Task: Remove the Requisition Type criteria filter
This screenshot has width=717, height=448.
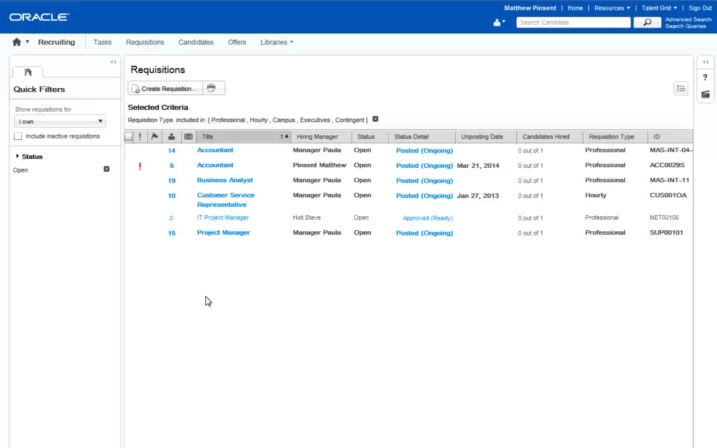Action: (376, 119)
